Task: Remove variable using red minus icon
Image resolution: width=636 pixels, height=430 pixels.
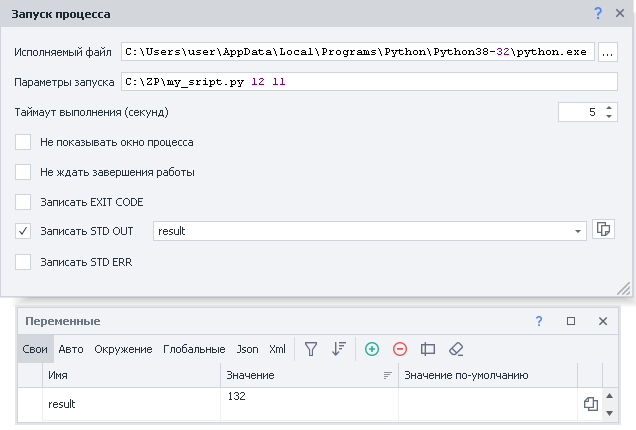Action: [400, 349]
